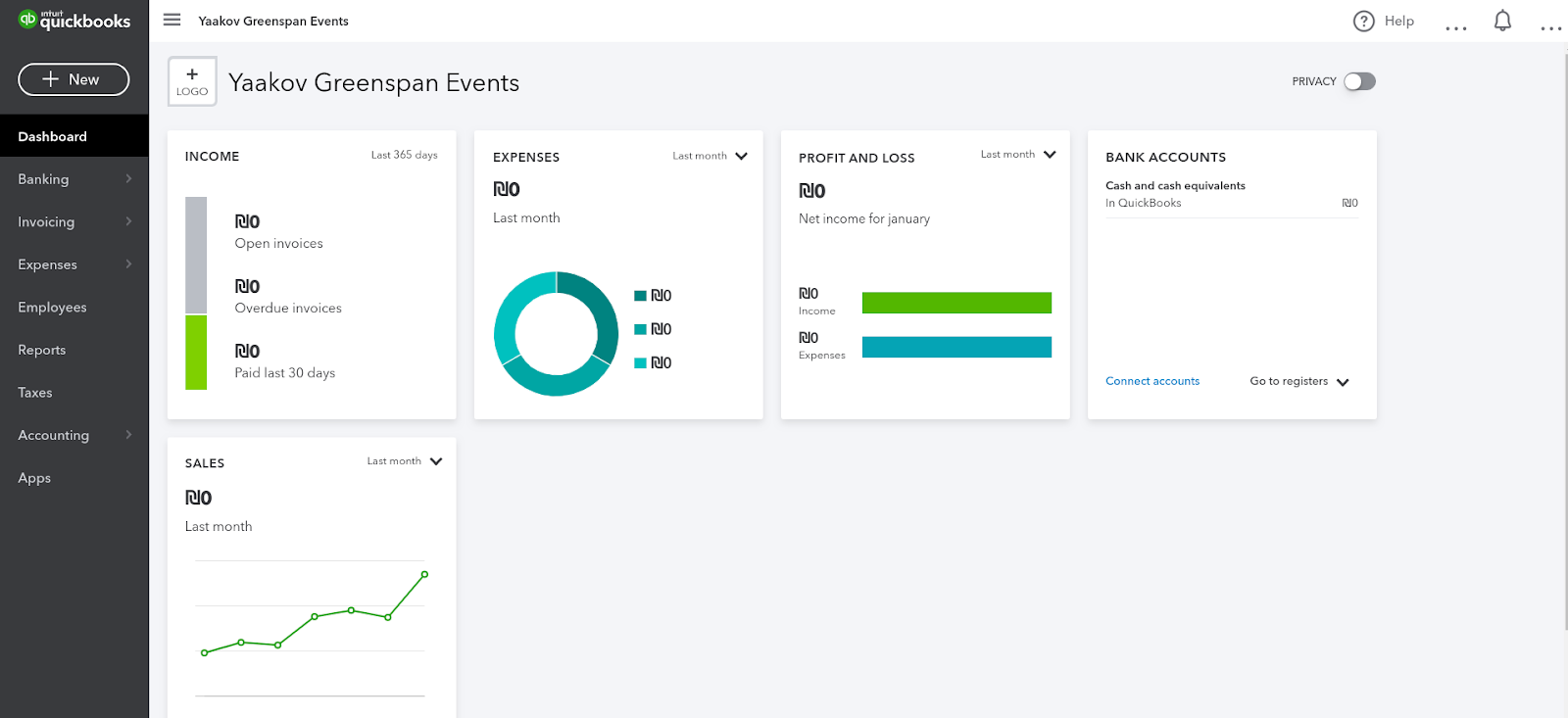Screen dimensions: 1568x718
Task: Toggle the PRIVACY switch
Action: coord(1358,81)
